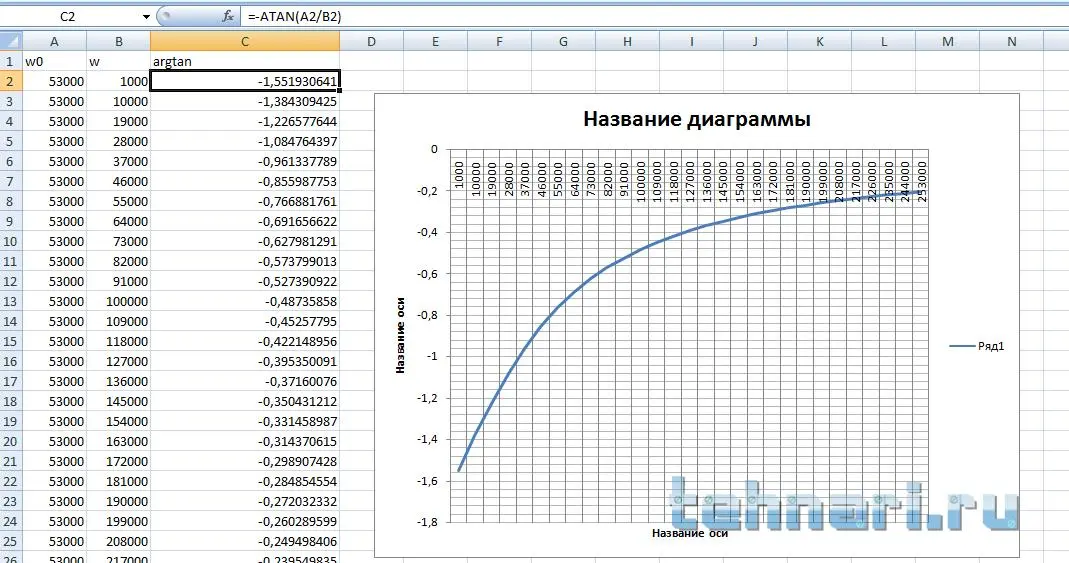
Task: Click cell C16 with -0,395350091
Action: point(245,361)
